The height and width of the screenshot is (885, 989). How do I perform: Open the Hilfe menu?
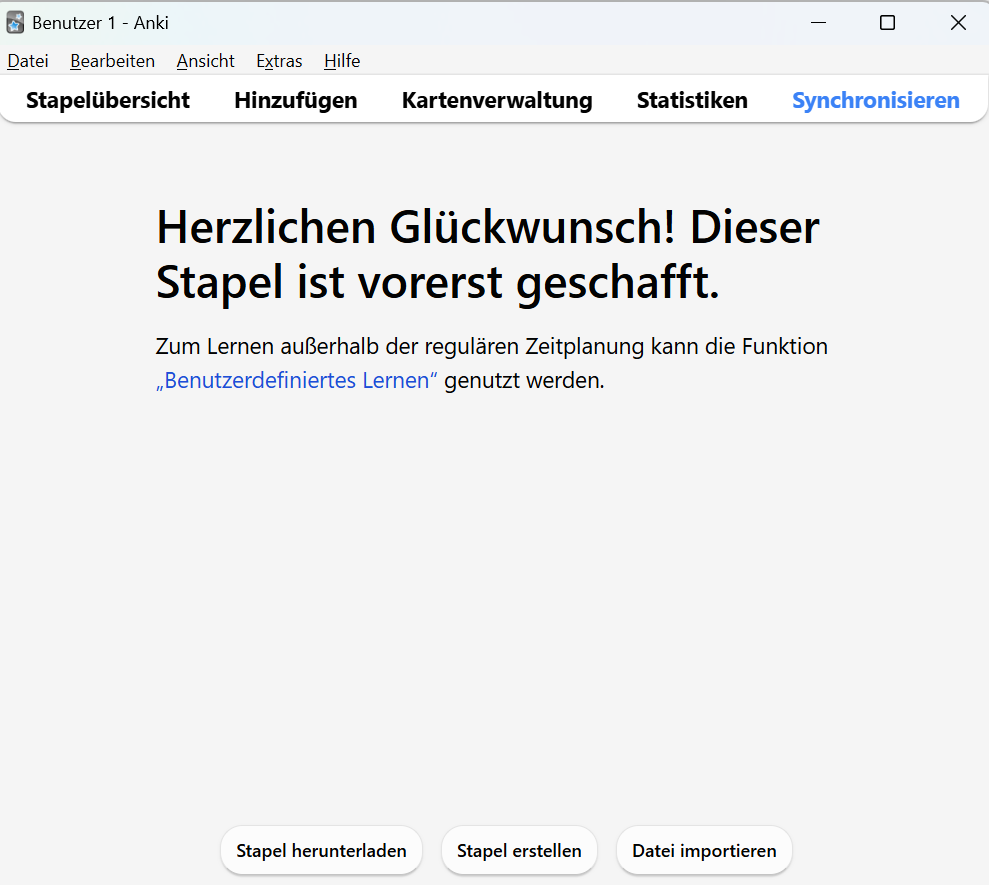pos(342,61)
